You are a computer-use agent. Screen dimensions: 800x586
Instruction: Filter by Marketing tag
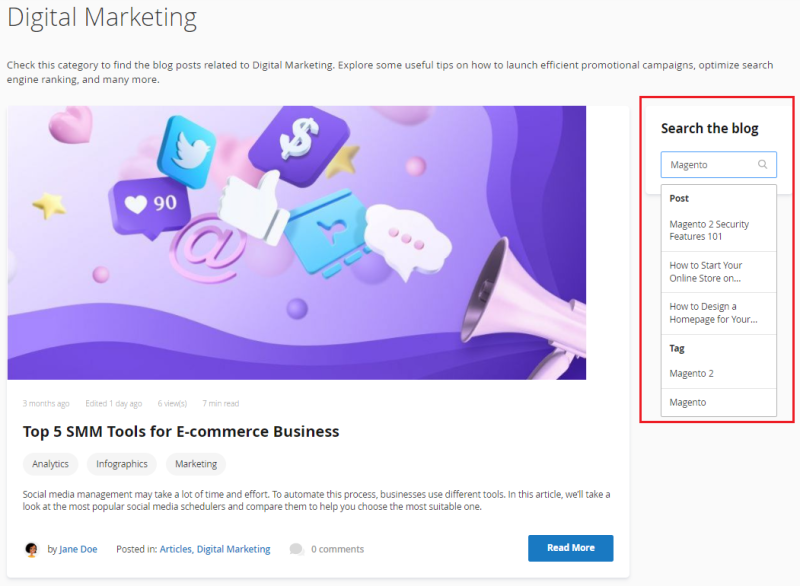196,464
